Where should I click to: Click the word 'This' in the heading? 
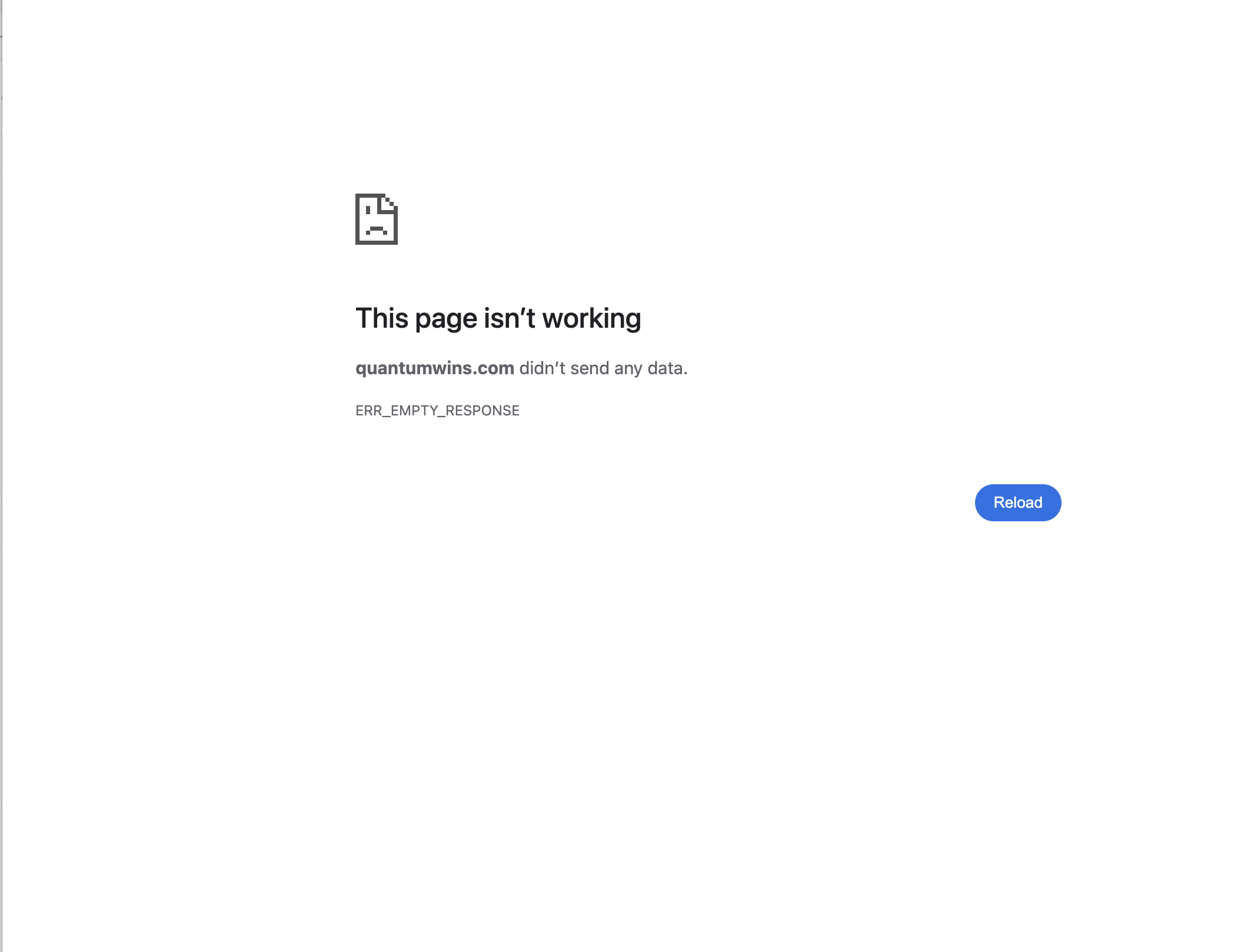pos(382,318)
